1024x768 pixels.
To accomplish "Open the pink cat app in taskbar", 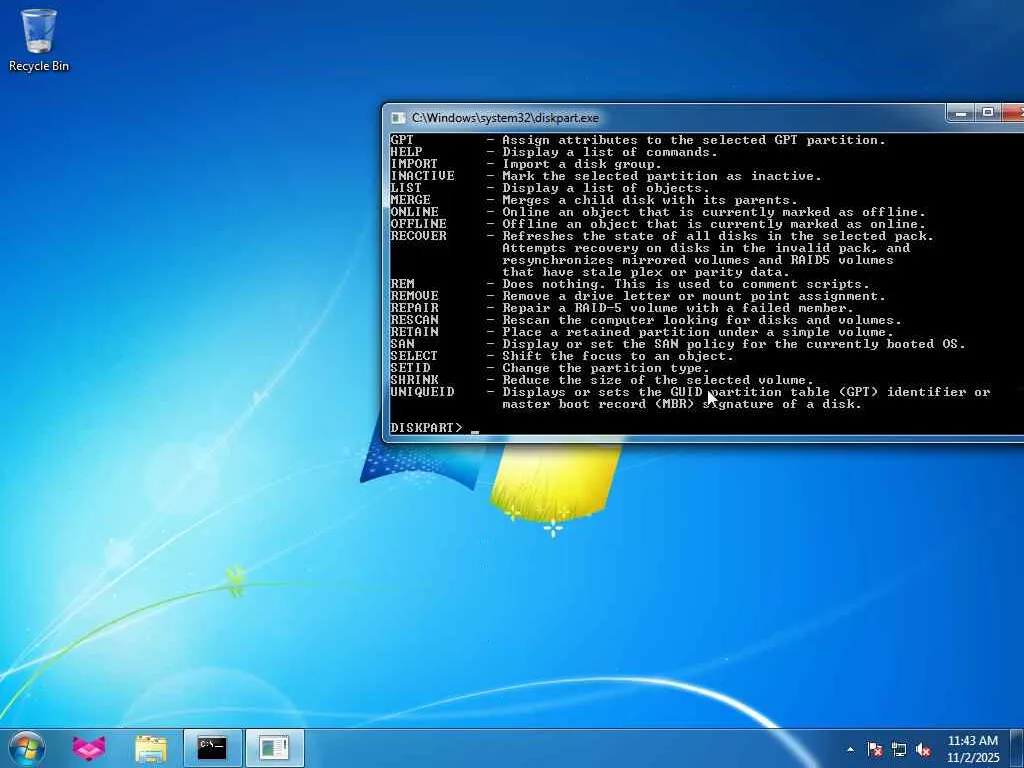I will point(89,748).
